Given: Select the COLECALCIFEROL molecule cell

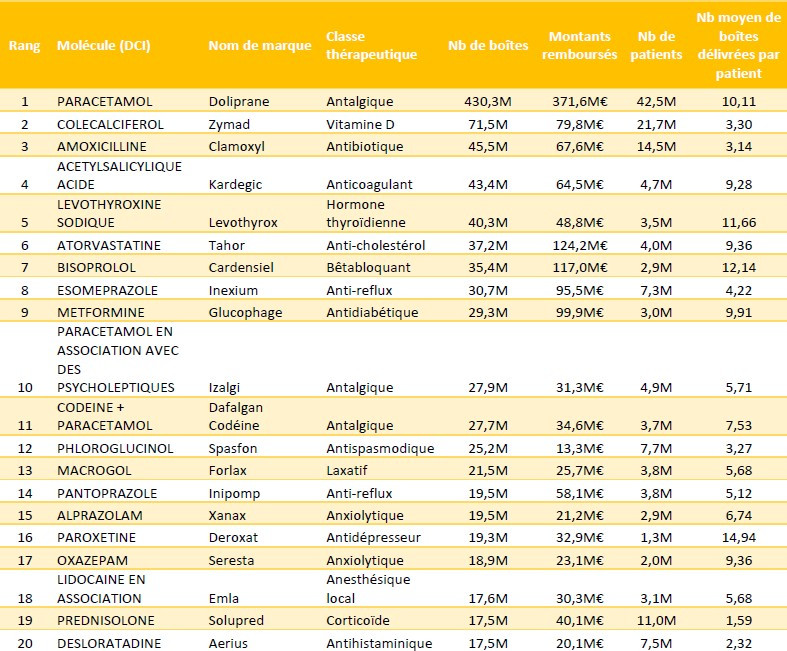Looking at the screenshot, I should click(110, 124).
